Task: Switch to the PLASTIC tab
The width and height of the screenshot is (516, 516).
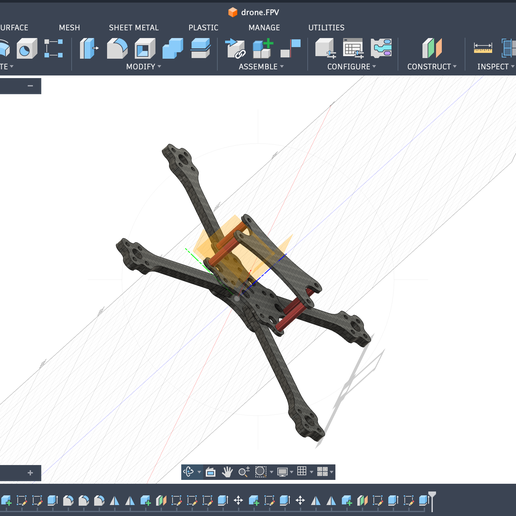Action: click(203, 27)
